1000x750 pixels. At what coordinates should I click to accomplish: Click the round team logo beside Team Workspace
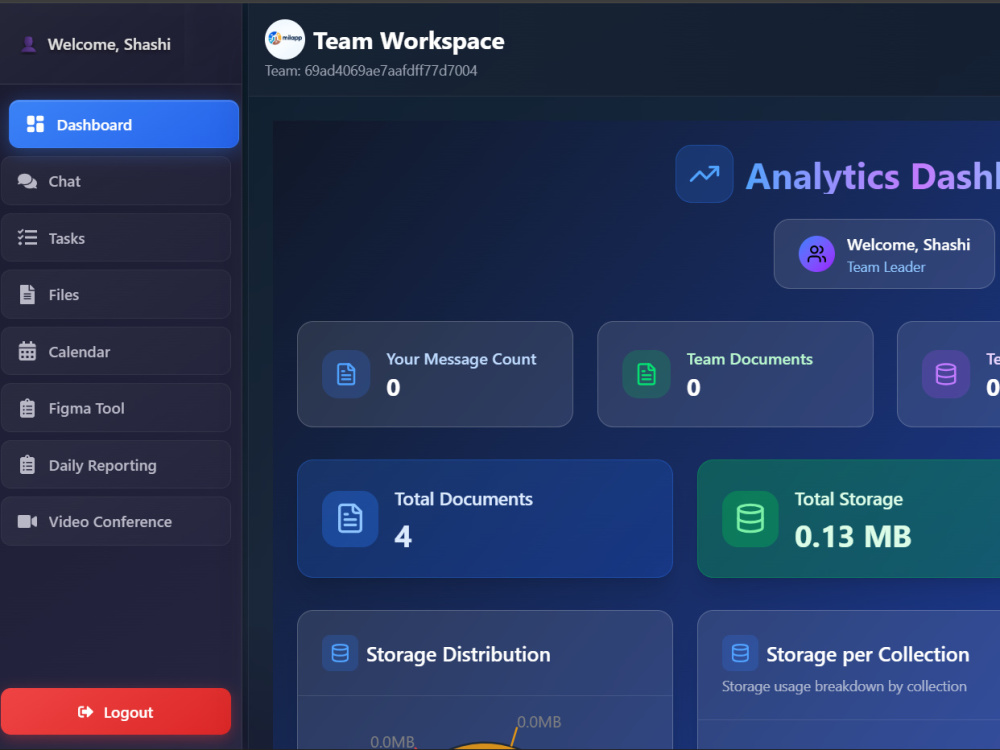pos(284,40)
